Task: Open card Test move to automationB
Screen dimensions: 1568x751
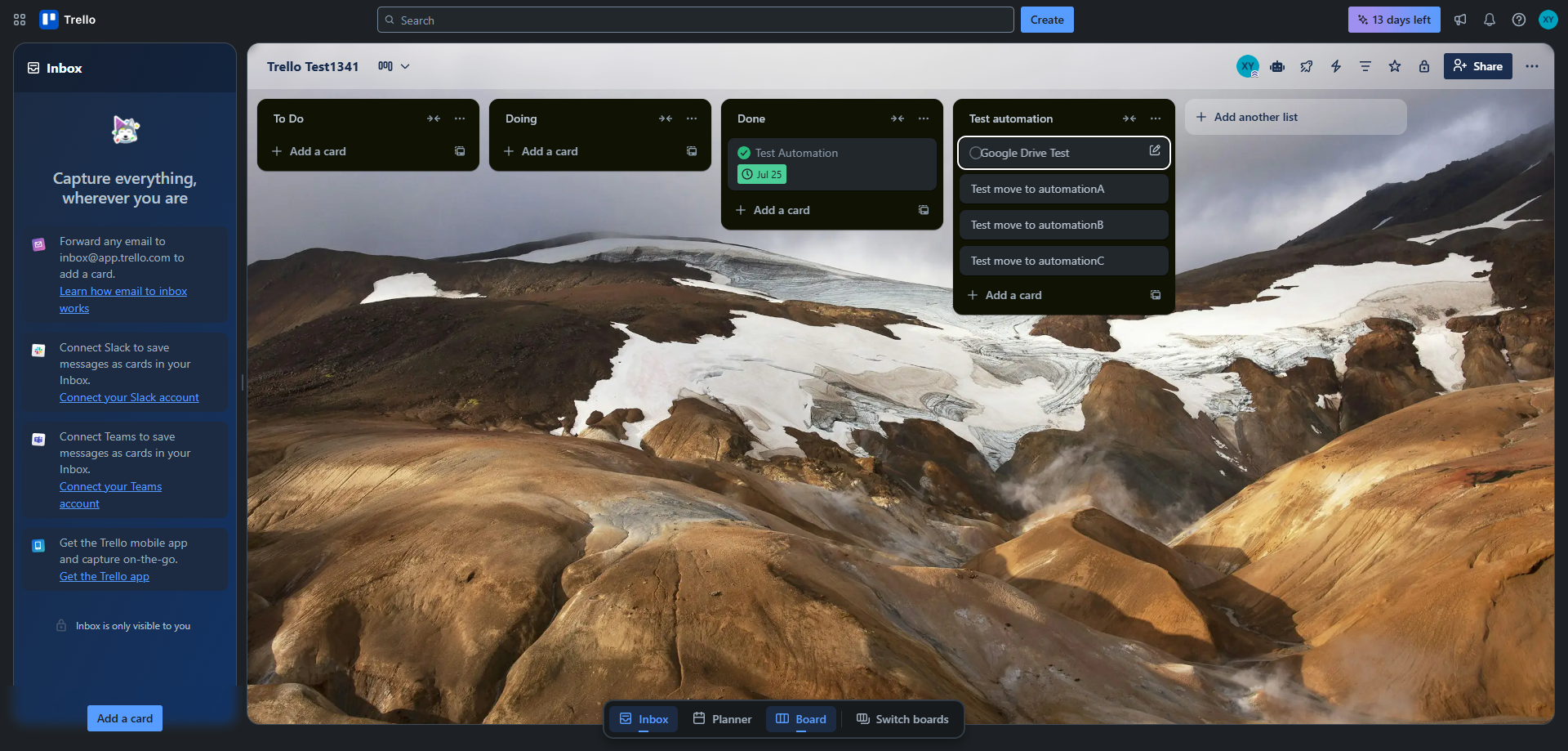Action: coord(1064,225)
